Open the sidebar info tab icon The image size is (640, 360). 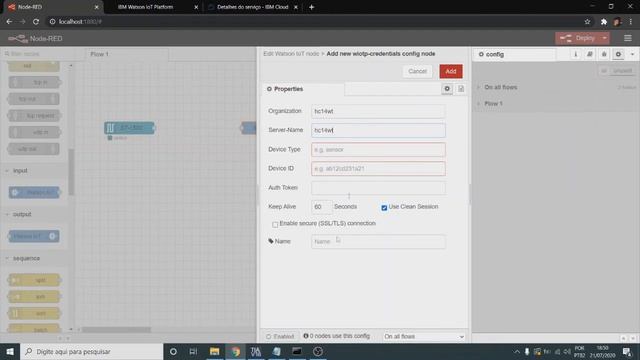(x=576, y=54)
